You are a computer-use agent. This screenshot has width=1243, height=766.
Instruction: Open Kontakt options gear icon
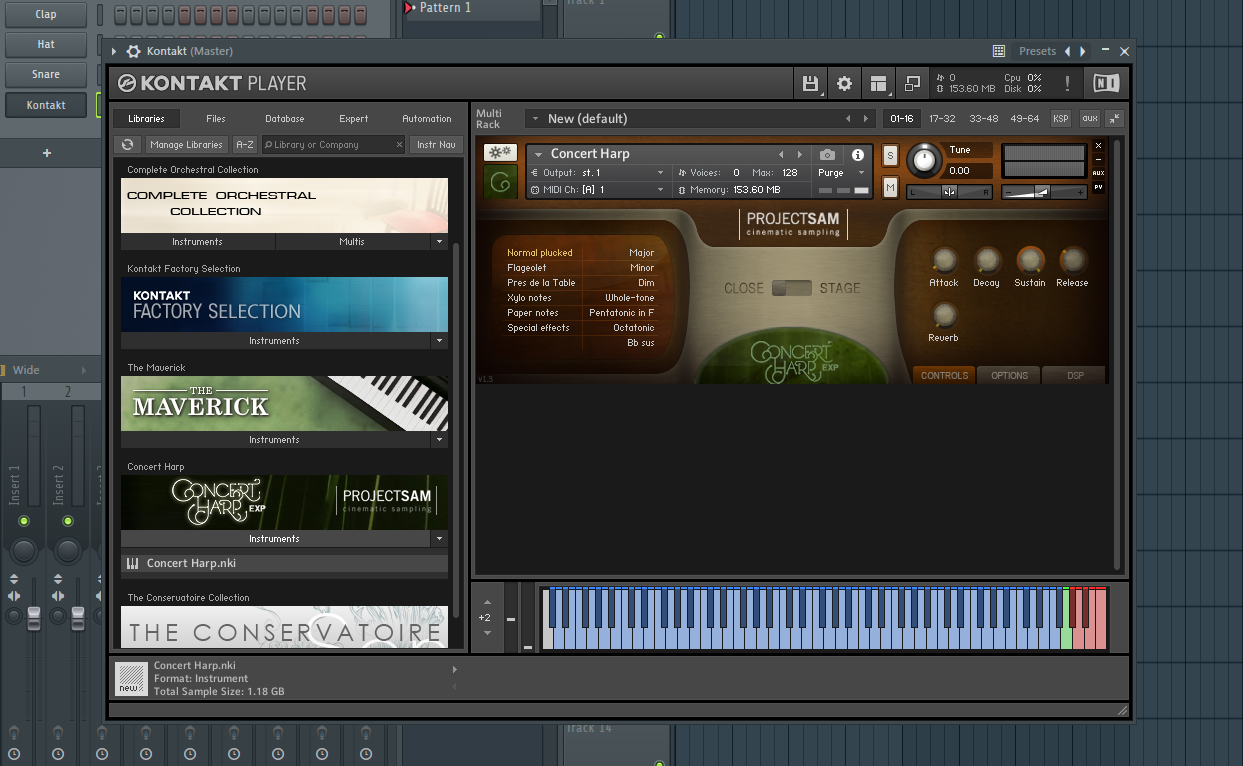(x=844, y=84)
